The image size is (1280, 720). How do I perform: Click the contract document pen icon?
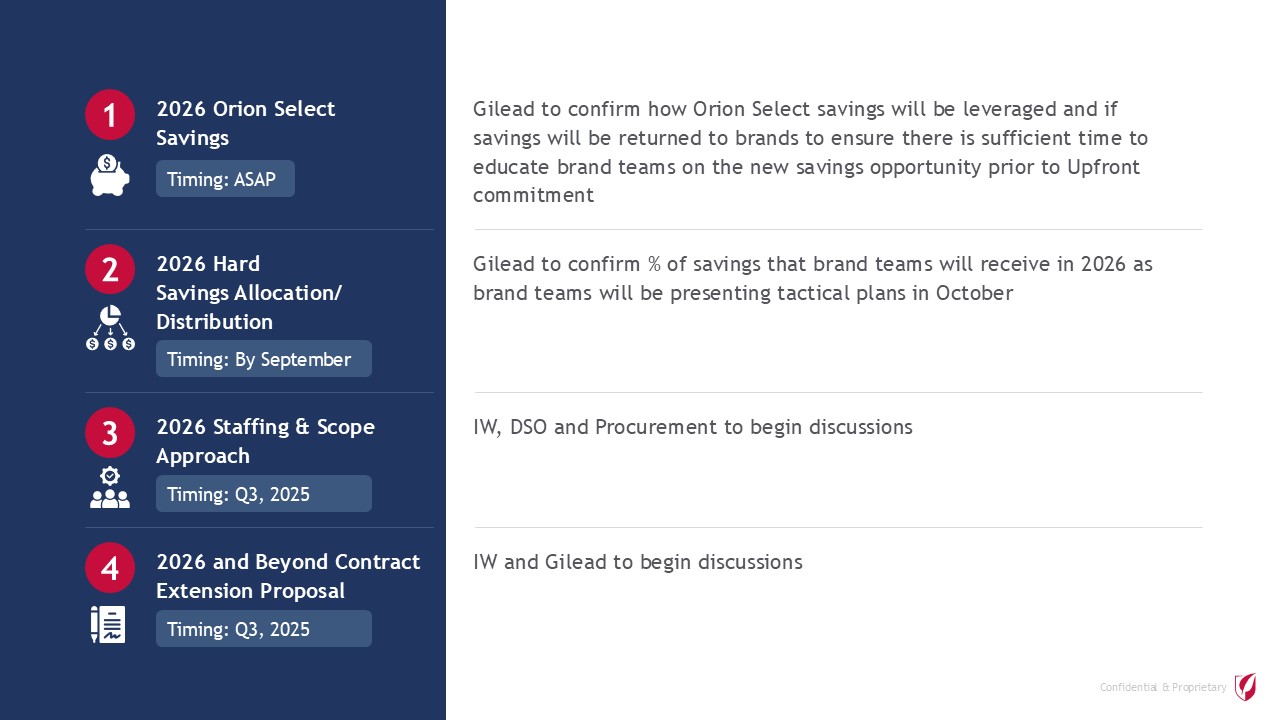tap(108, 624)
